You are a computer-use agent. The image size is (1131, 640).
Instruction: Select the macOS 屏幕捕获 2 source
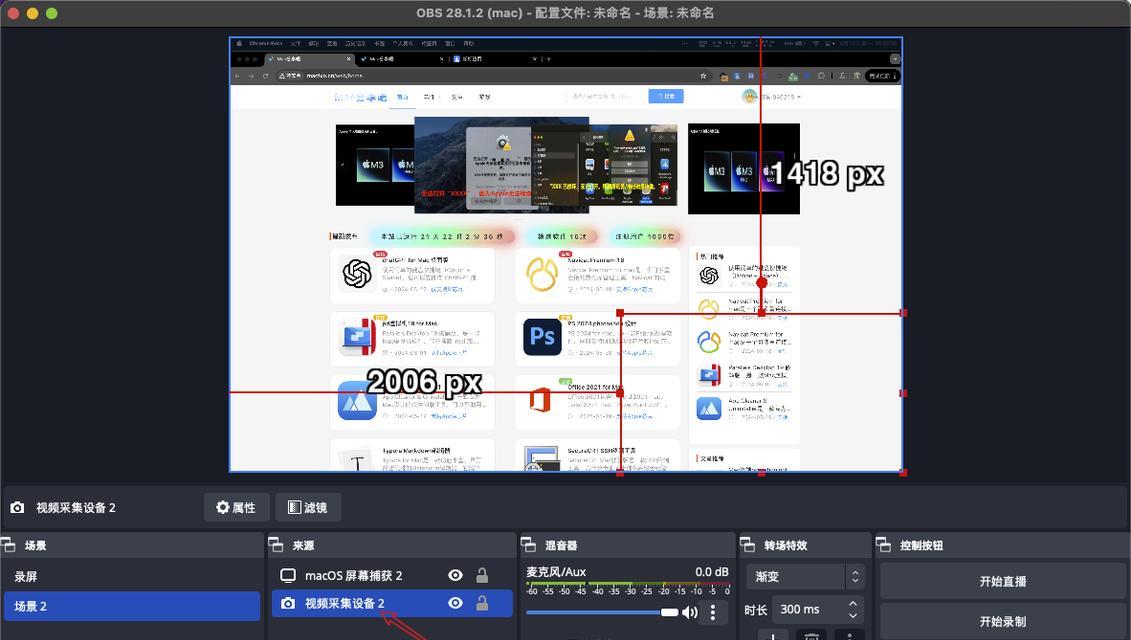click(392, 575)
